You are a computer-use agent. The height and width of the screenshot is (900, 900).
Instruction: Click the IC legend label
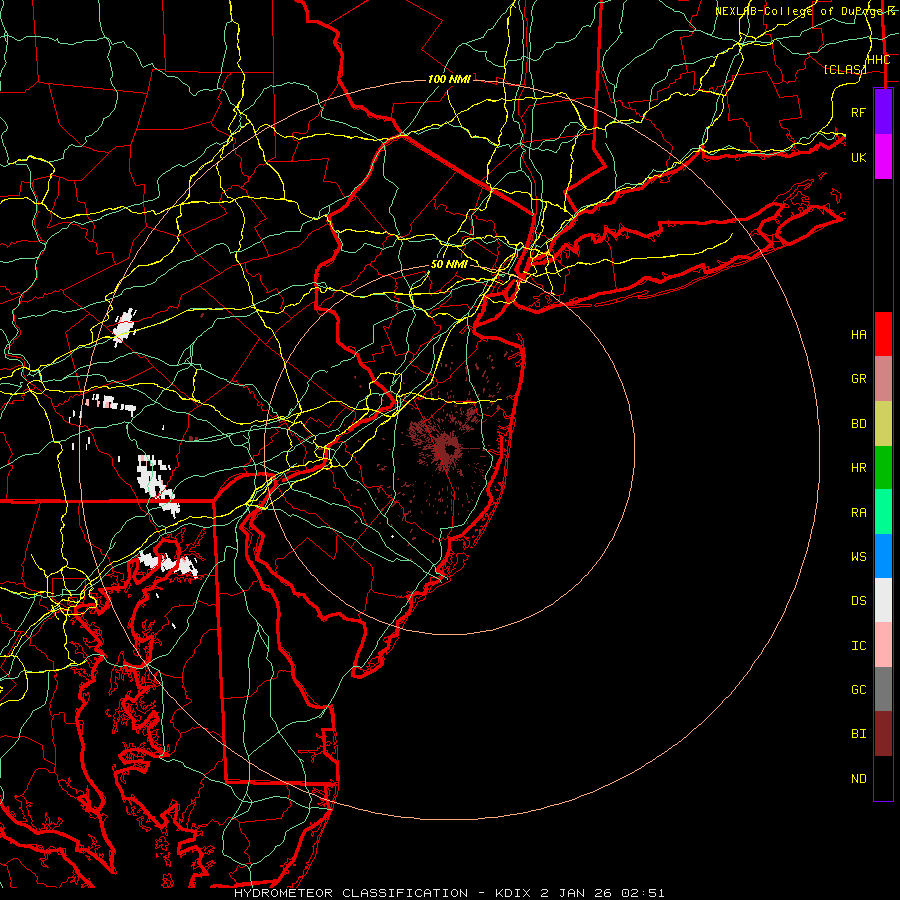click(858, 646)
